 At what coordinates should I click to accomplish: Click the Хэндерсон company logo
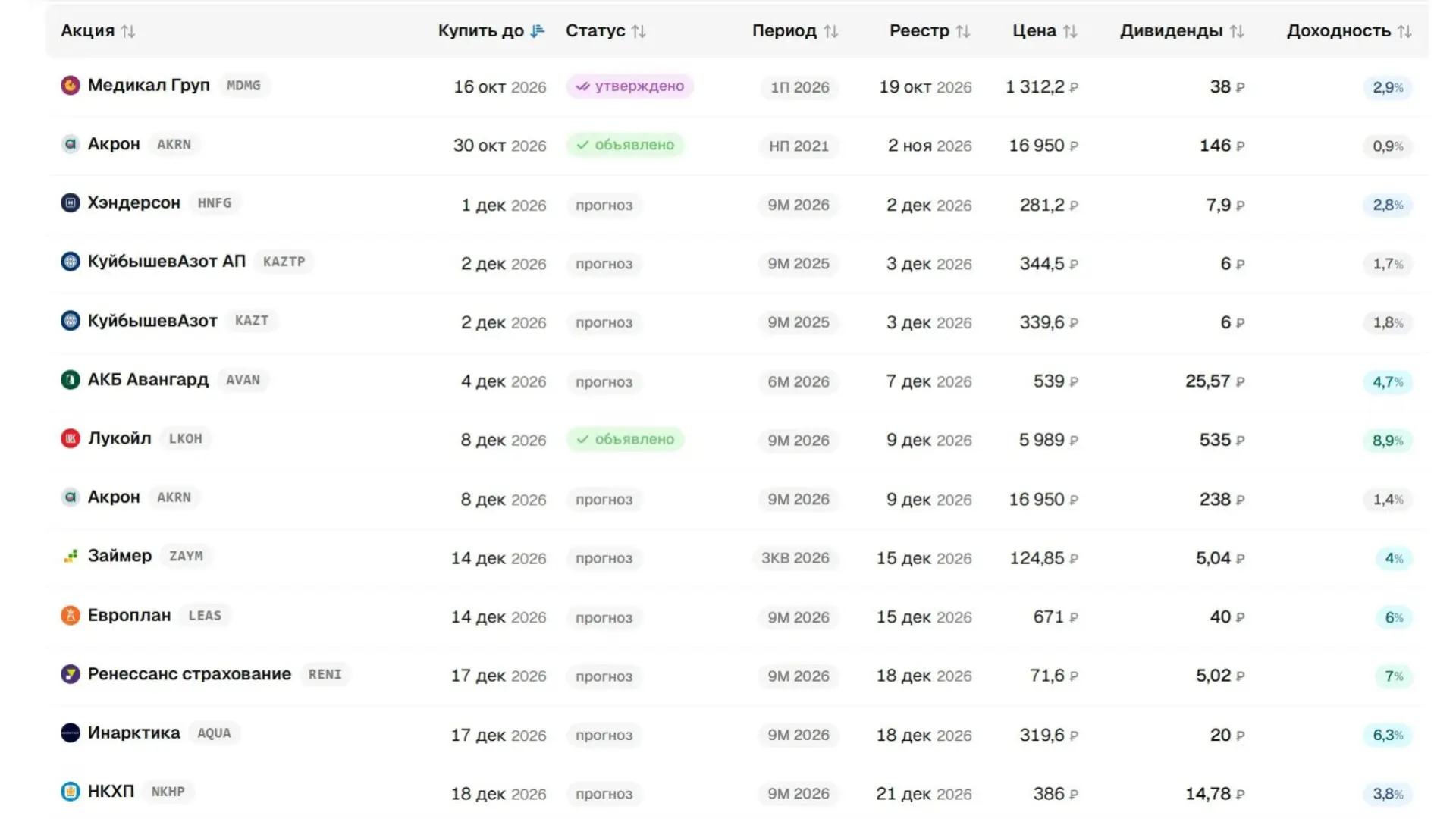[71, 202]
